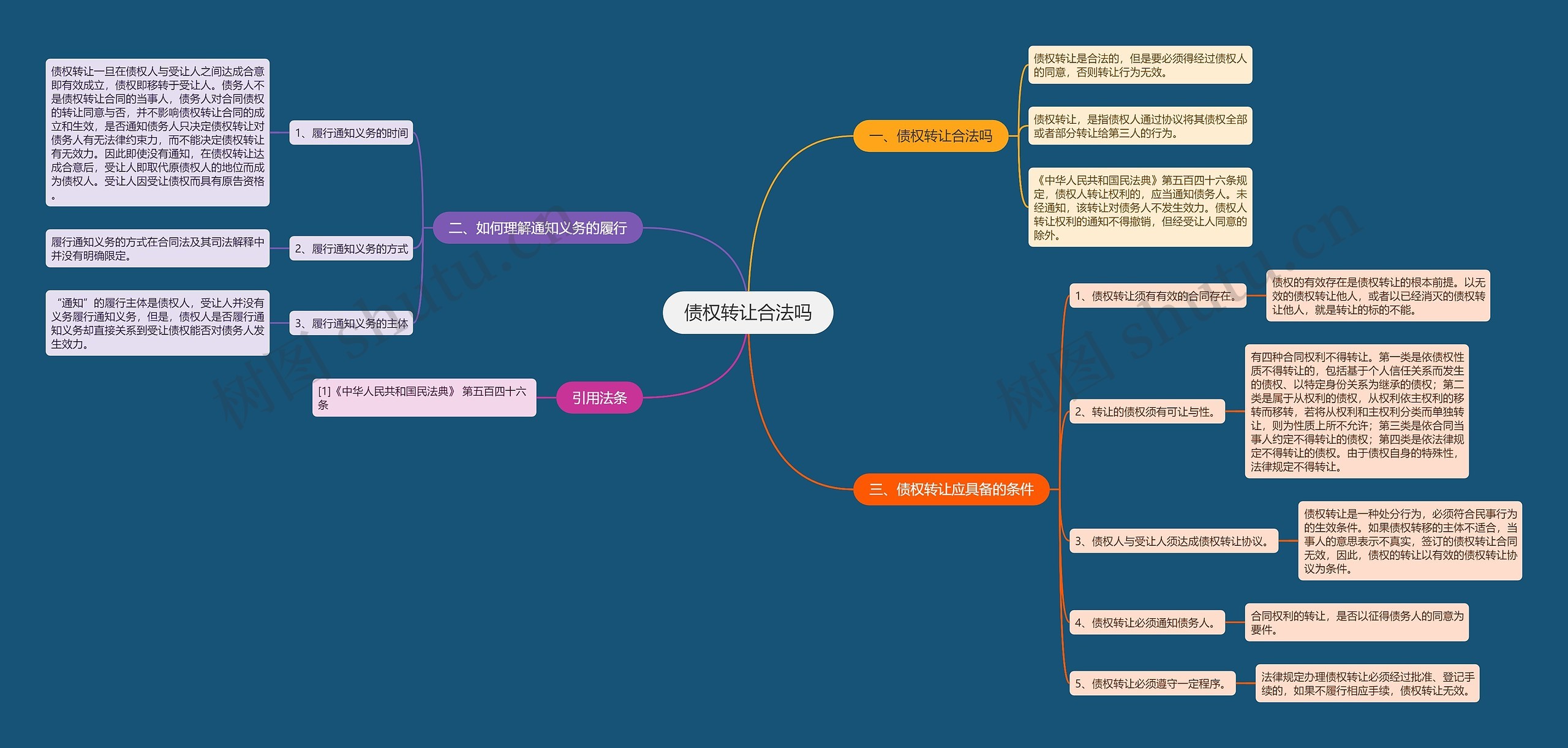Click the note starting 债权转让是合法的
1568x748 pixels.
pyautogui.click(x=1140, y=65)
